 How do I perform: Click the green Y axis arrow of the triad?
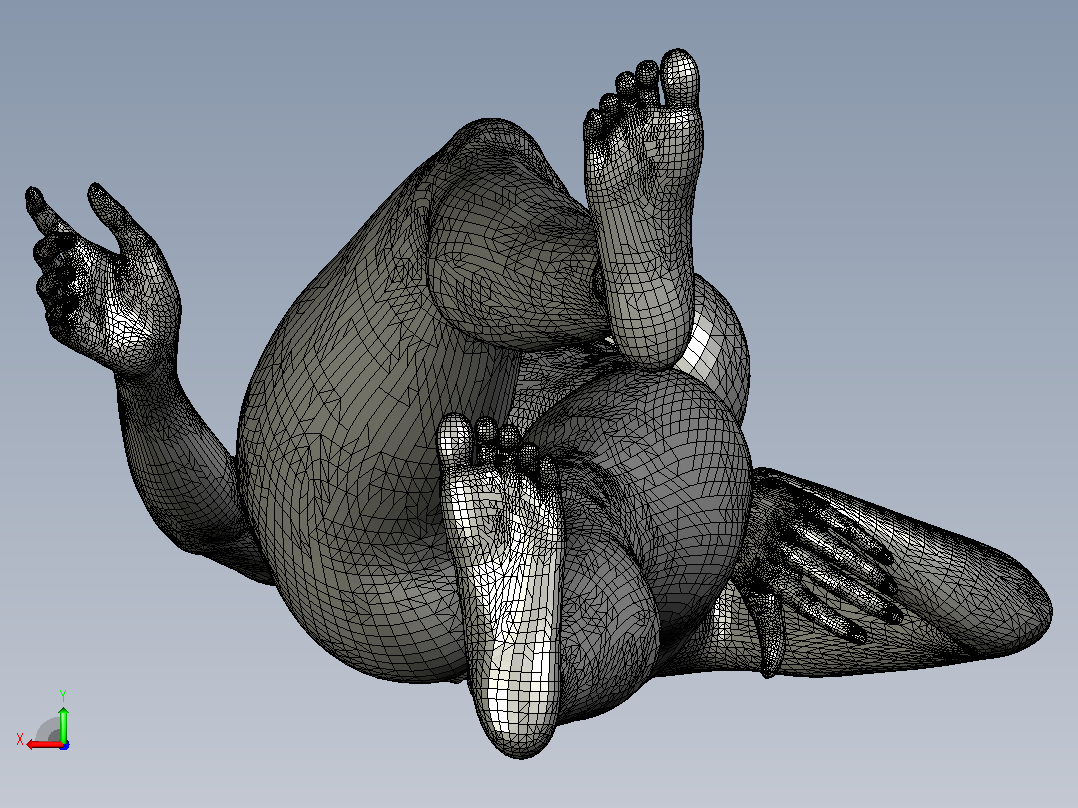point(63,723)
